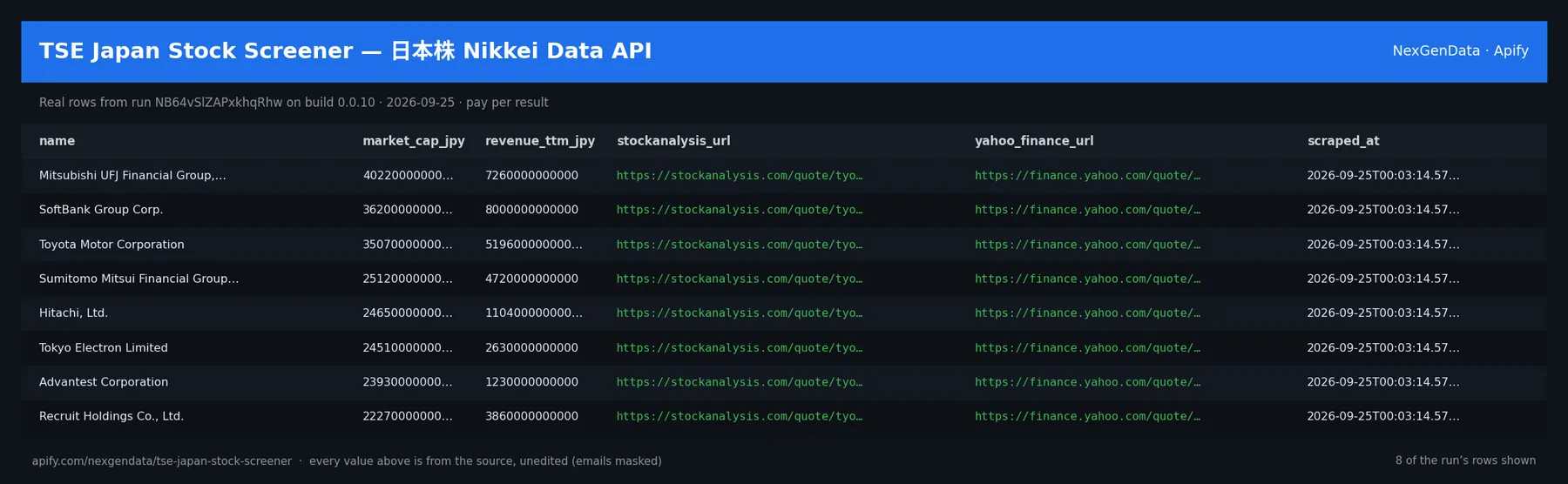
Task: Click the revenue value 1230000000000
Action: tap(531, 382)
